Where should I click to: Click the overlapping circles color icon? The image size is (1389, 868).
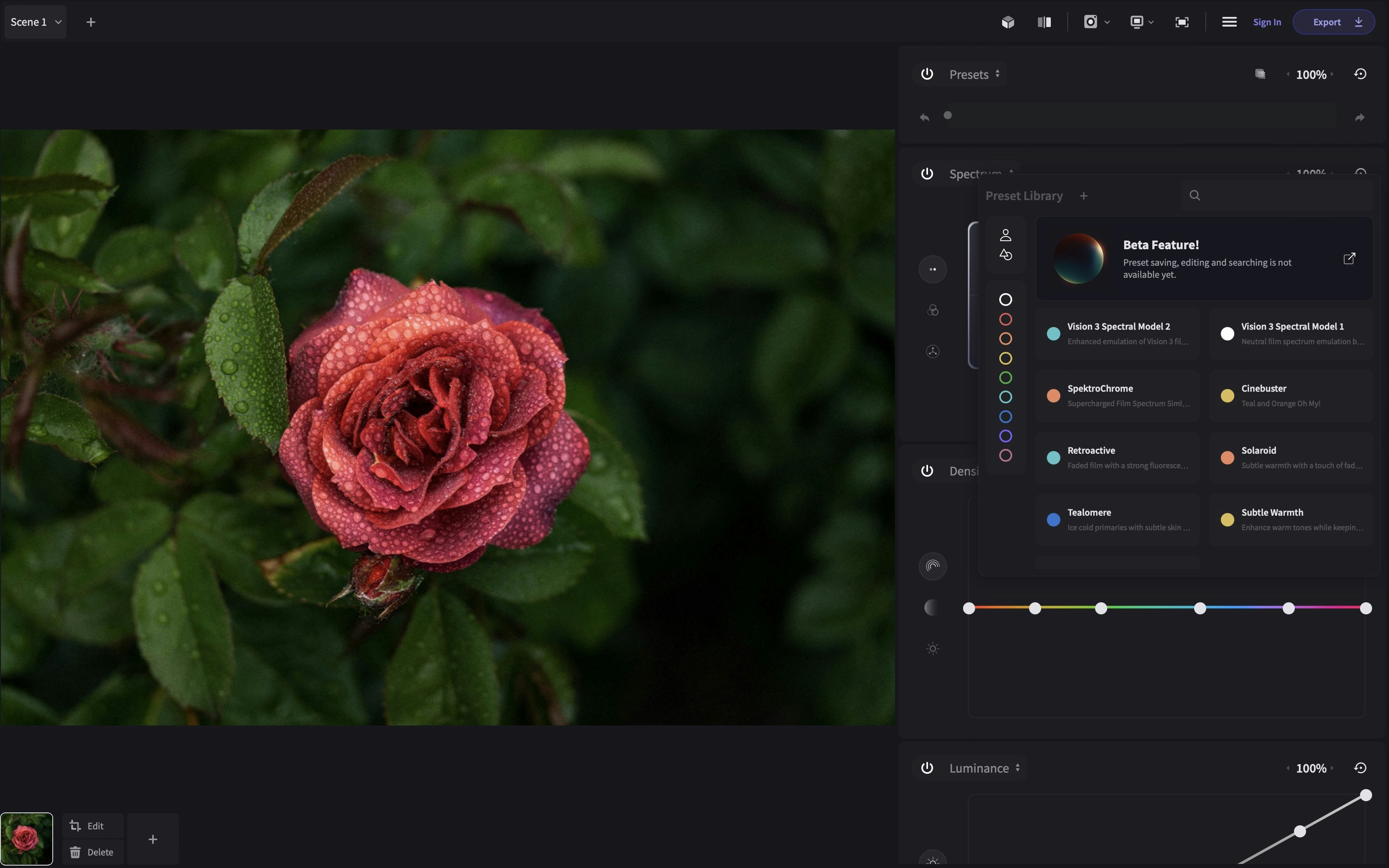click(933, 310)
